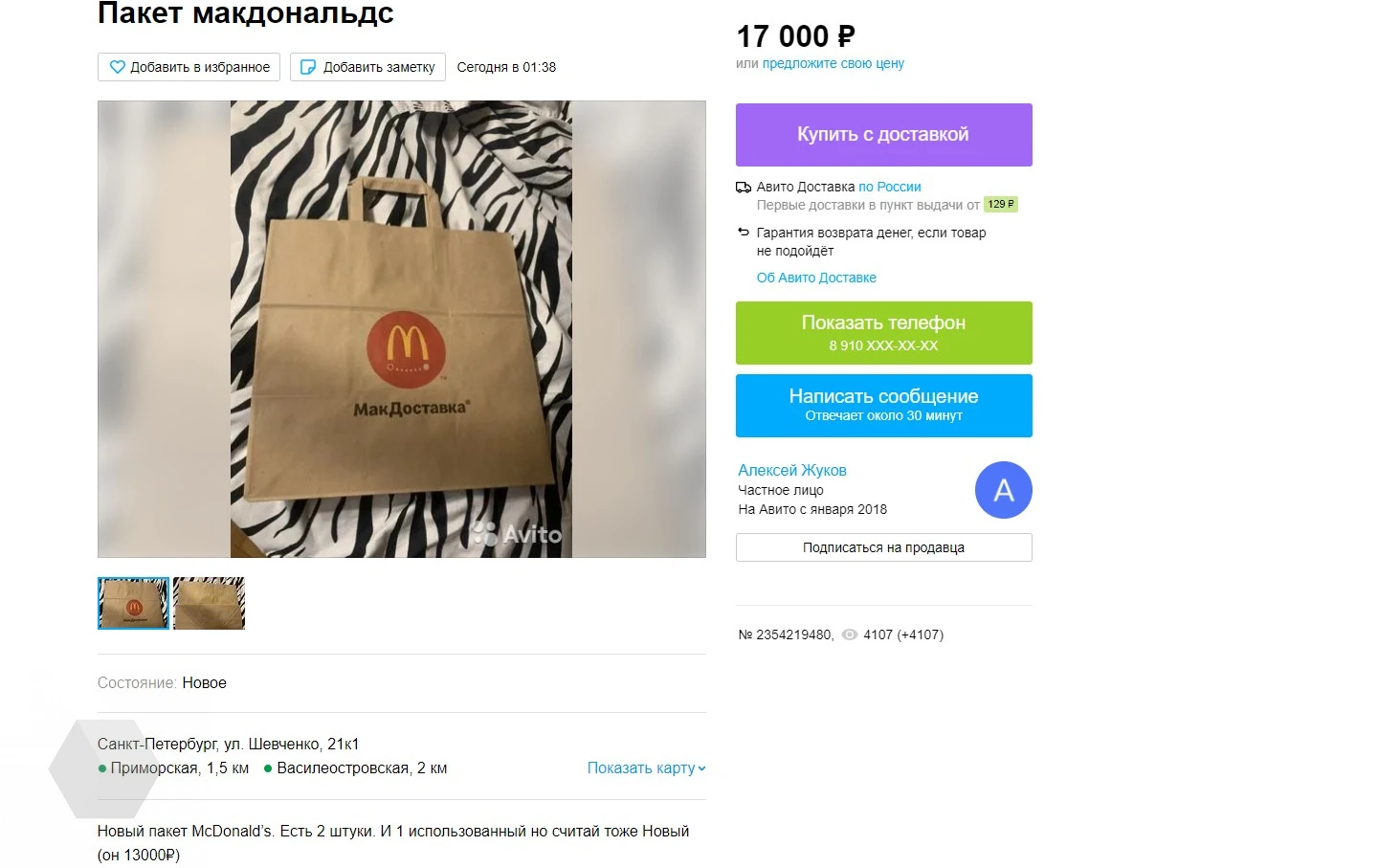The height and width of the screenshot is (868, 1400).
Task: Click the green Приморская metro dot
Action: (102, 768)
